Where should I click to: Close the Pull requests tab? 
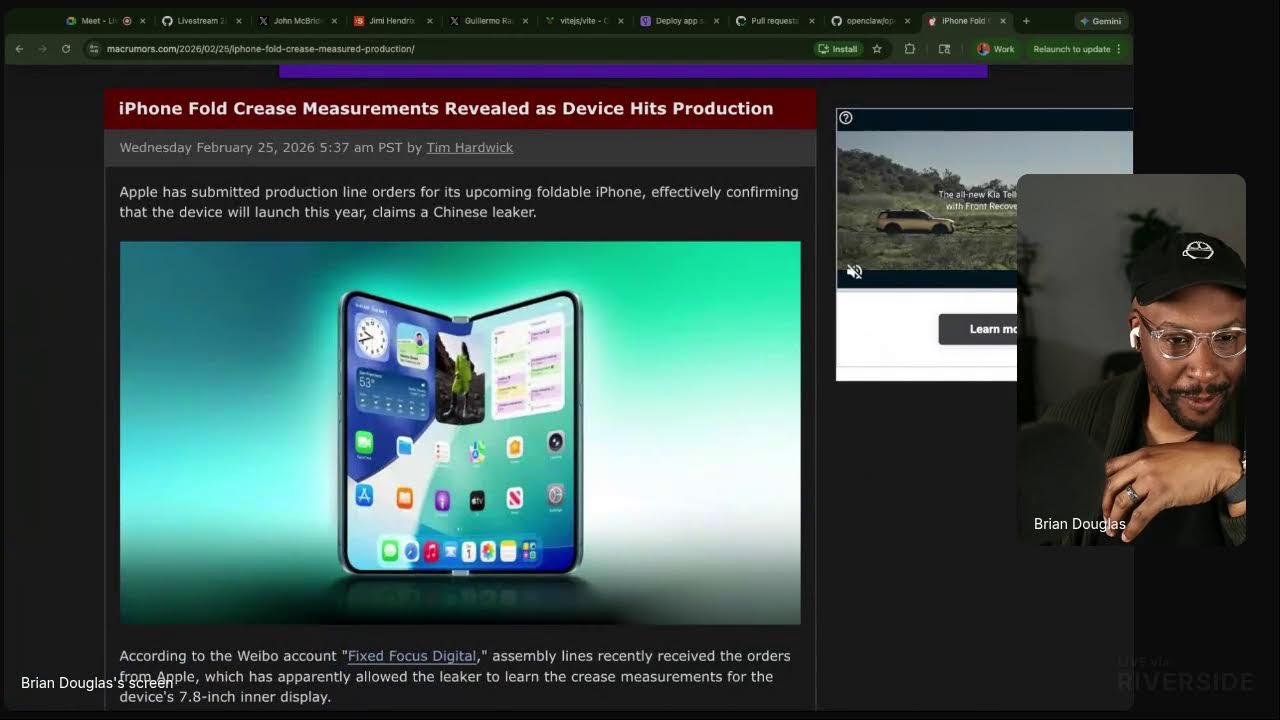point(811,21)
